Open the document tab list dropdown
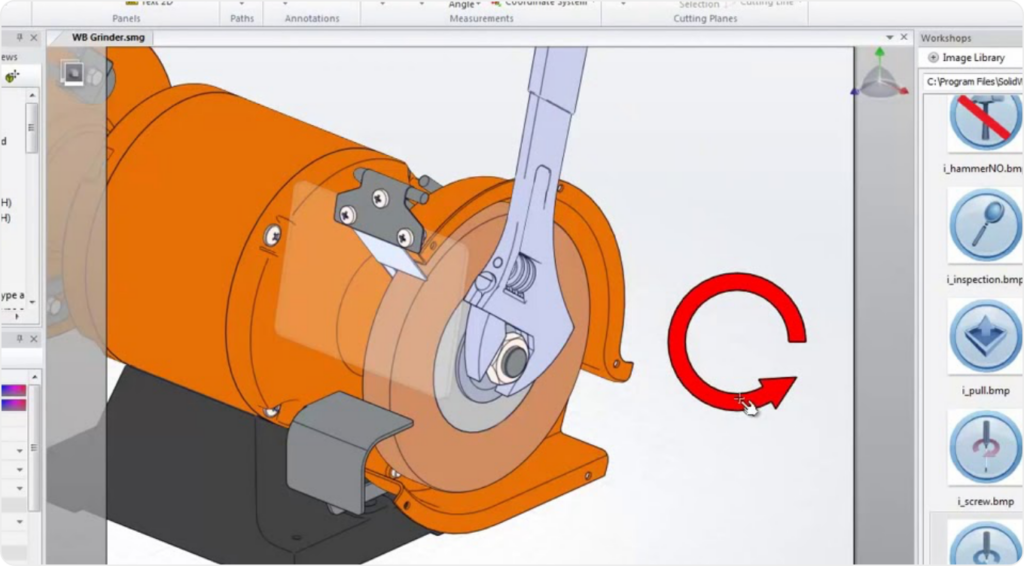 coord(889,37)
